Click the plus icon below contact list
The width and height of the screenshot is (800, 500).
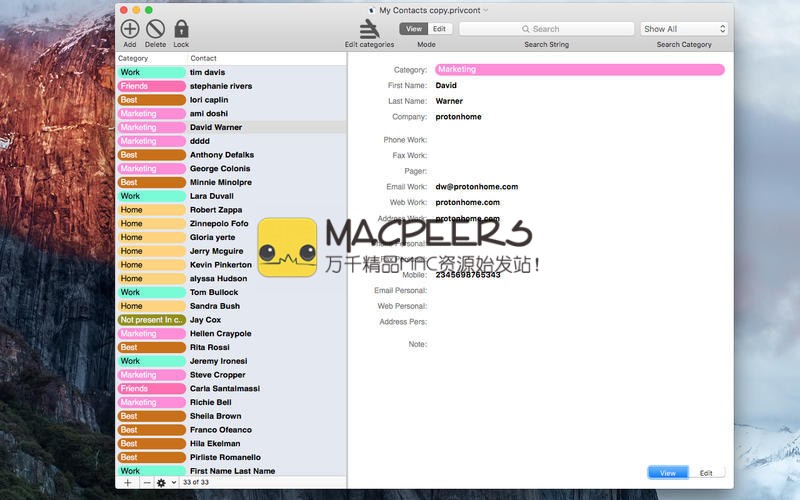[127, 483]
